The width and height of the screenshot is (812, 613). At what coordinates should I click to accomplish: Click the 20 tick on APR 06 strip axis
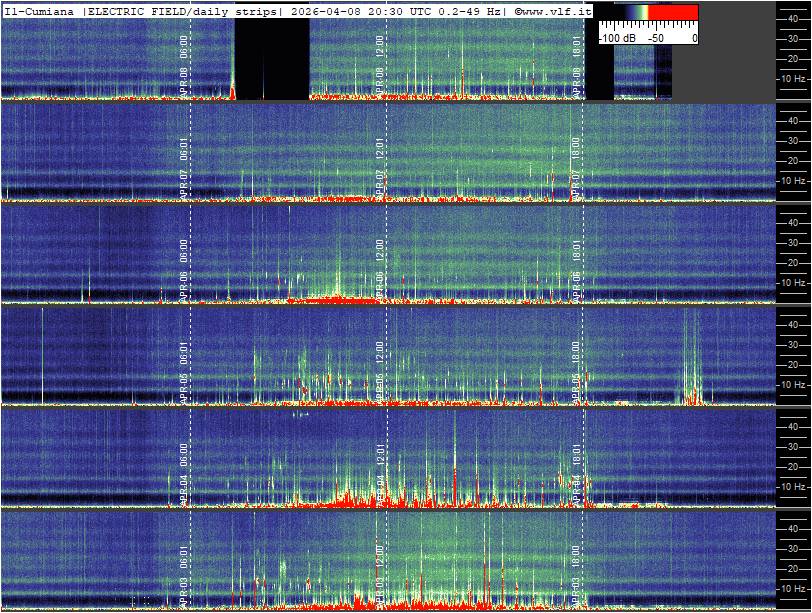tap(792, 263)
